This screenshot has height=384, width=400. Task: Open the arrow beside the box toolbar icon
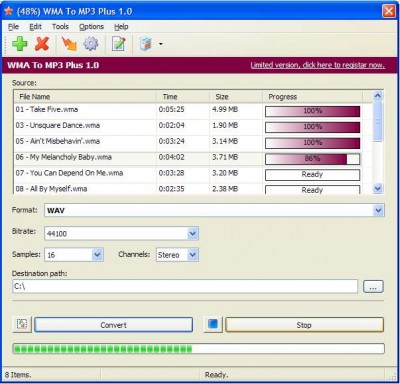tap(161, 44)
